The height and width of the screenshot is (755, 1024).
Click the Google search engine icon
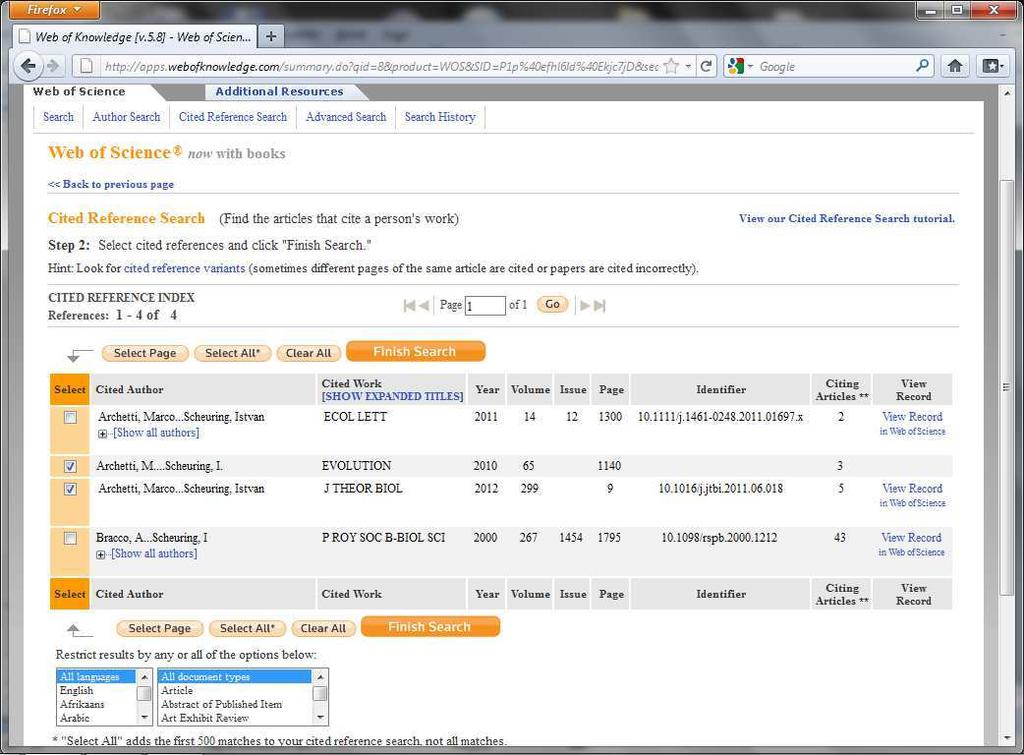(736, 66)
